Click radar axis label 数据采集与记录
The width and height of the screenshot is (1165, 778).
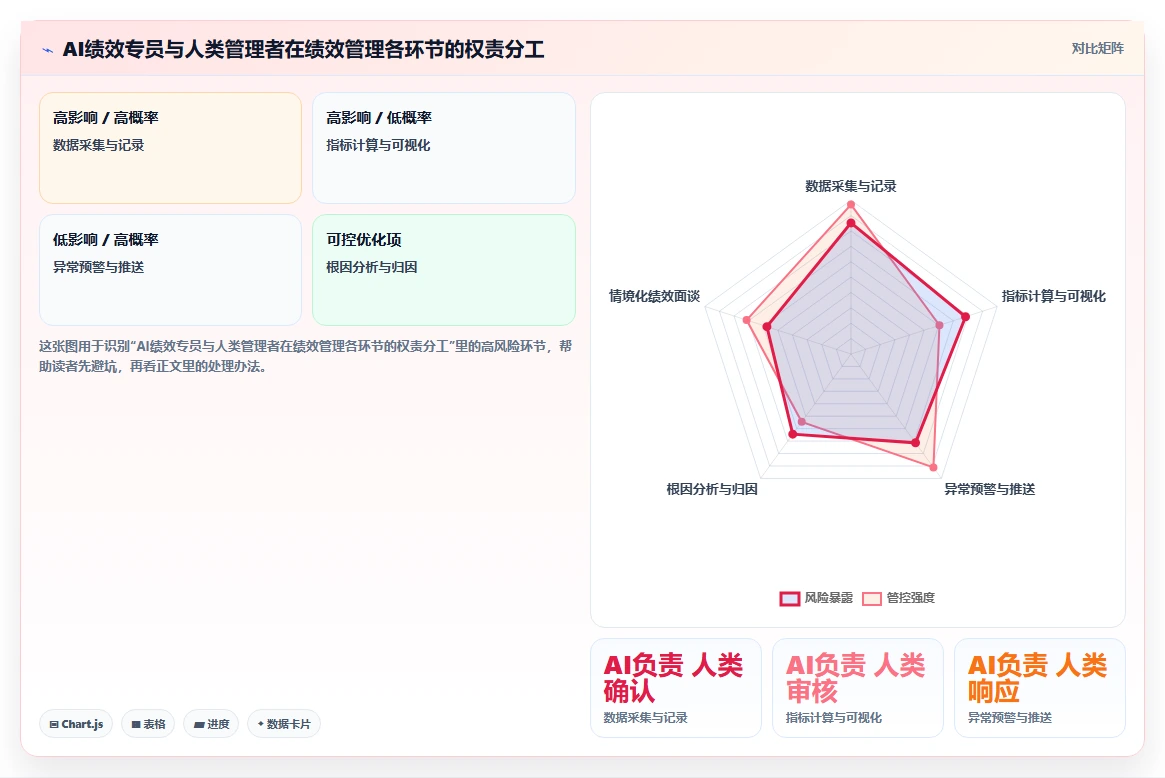point(851,187)
